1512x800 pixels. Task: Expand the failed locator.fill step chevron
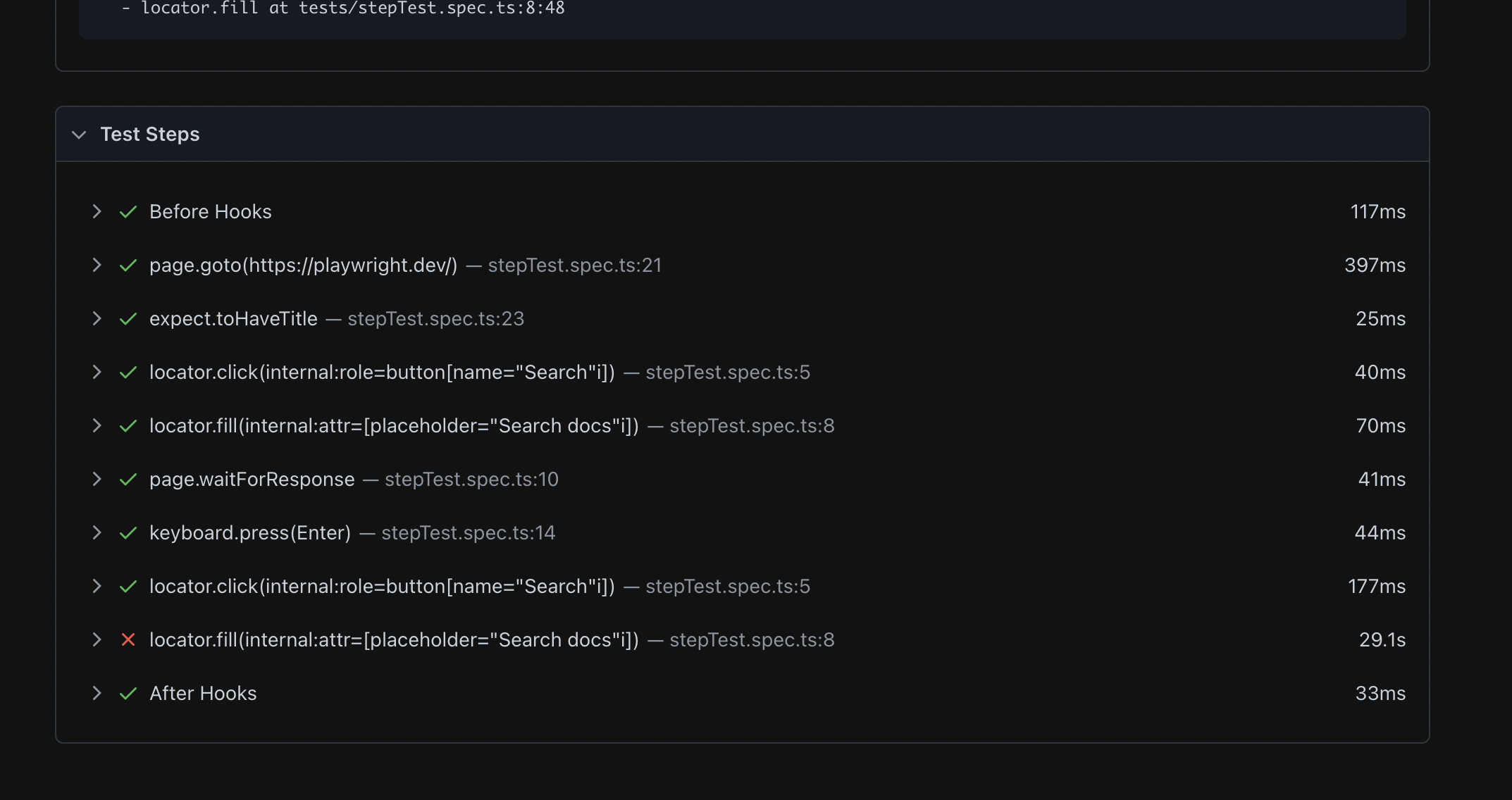(97, 639)
